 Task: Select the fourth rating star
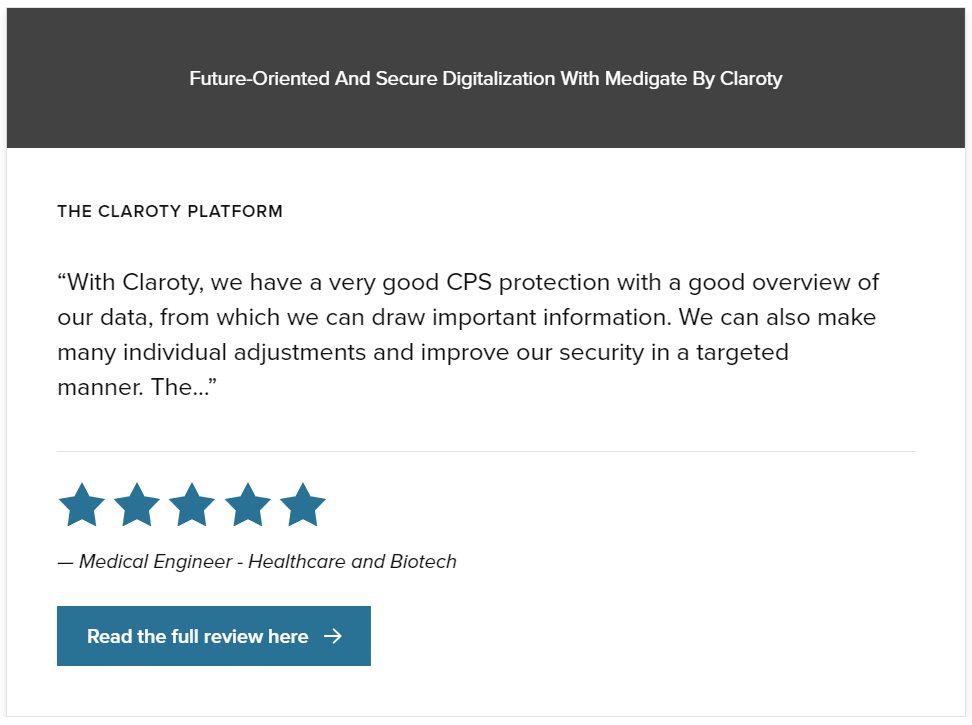pyautogui.click(x=247, y=505)
